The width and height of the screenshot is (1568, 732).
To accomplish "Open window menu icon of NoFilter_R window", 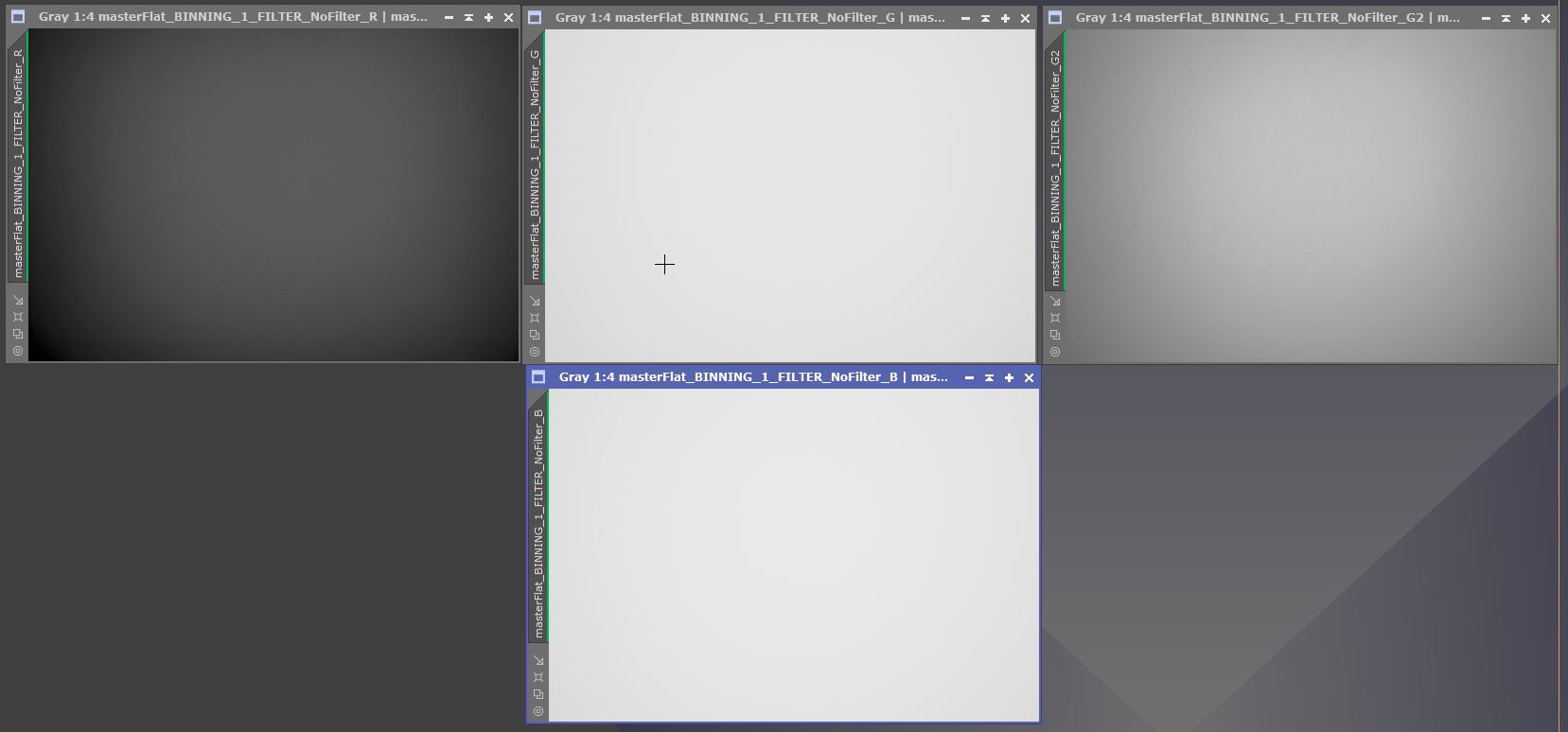I will pyautogui.click(x=18, y=17).
